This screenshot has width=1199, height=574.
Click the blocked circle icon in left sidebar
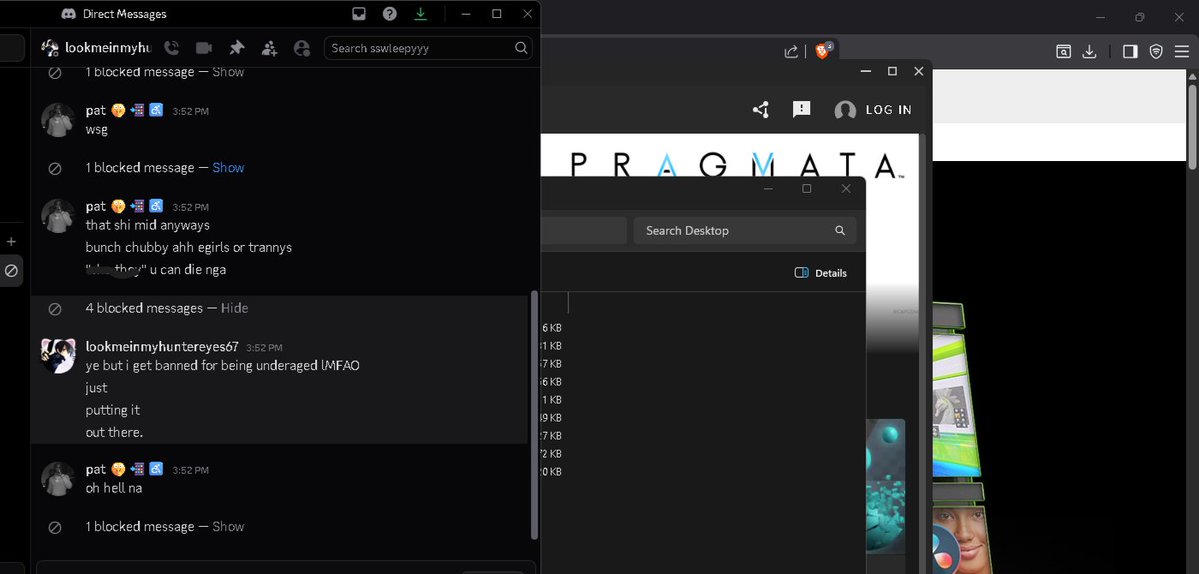click(x=11, y=271)
